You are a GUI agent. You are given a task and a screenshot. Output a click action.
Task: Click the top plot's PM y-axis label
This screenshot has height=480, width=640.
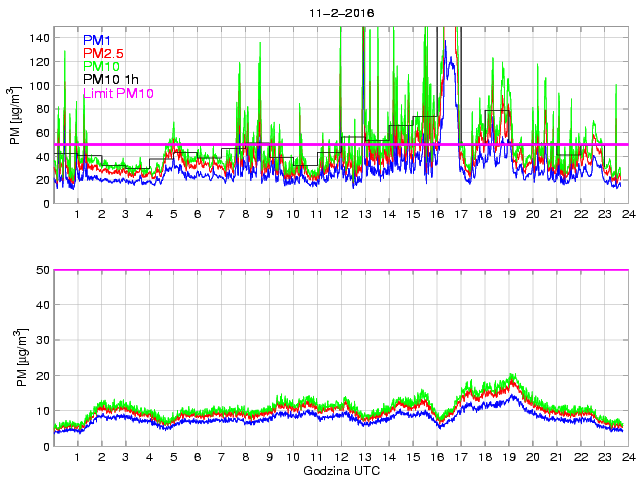pos(16,116)
